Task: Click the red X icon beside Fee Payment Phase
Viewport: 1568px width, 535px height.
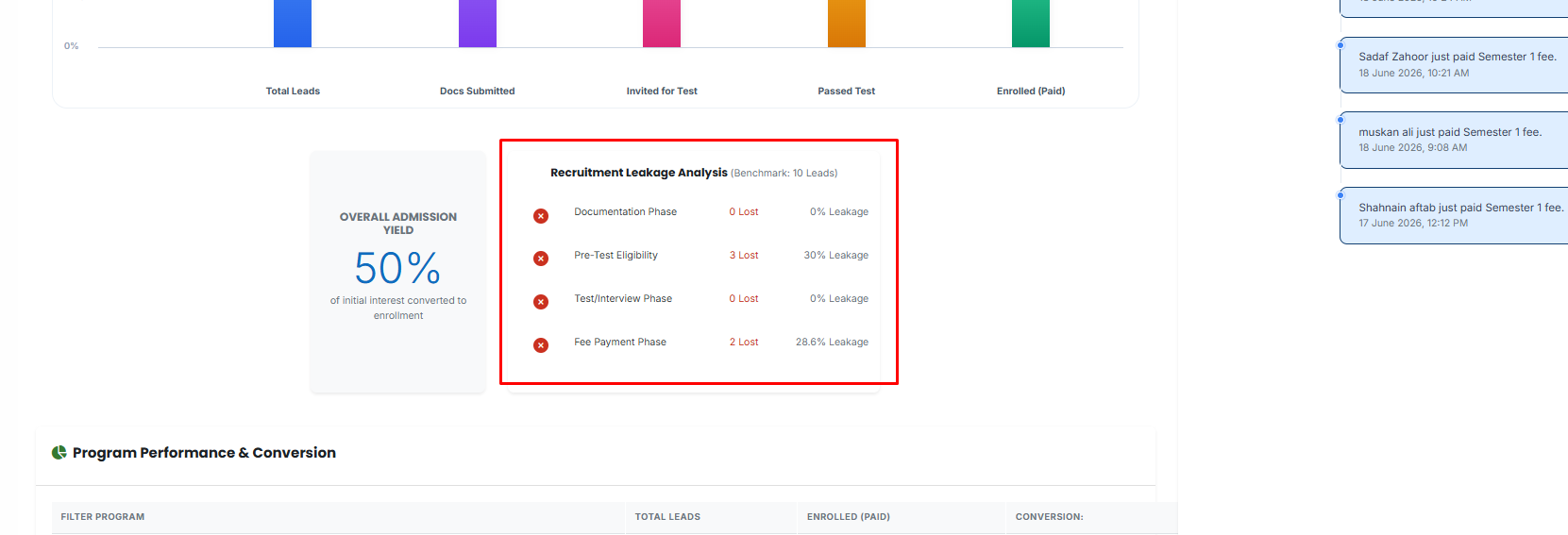Action: coord(541,345)
